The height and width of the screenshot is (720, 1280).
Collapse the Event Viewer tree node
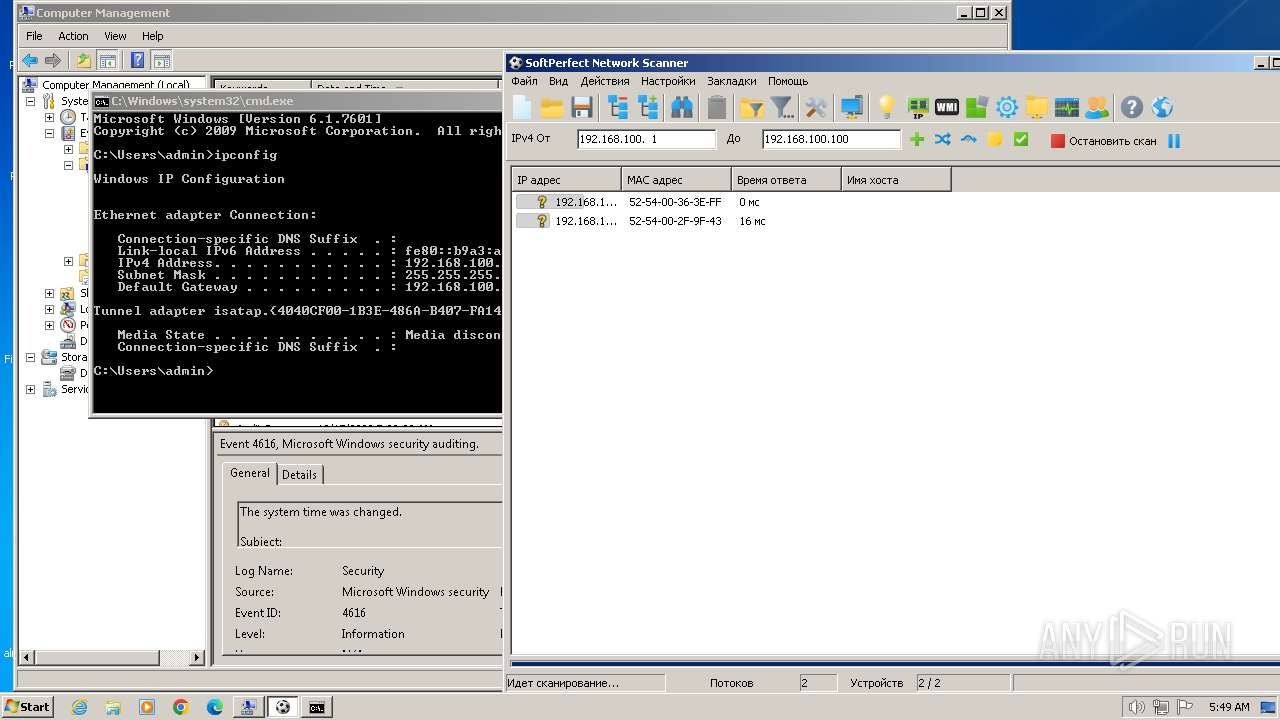pyautogui.click(x=49, y=133)
